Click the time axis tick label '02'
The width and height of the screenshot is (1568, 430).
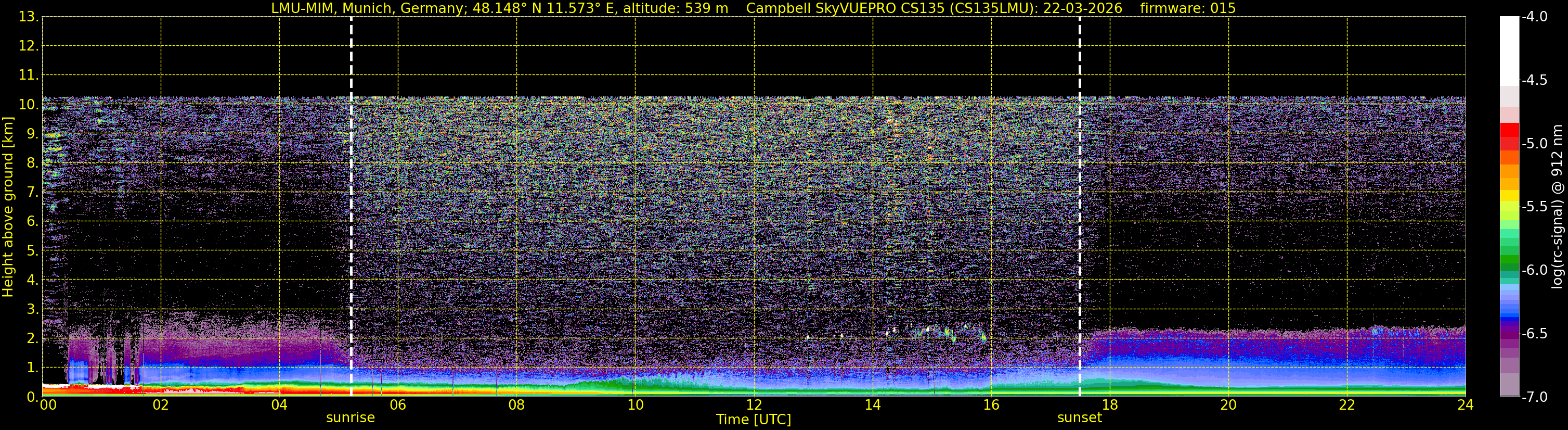(161, 405)
